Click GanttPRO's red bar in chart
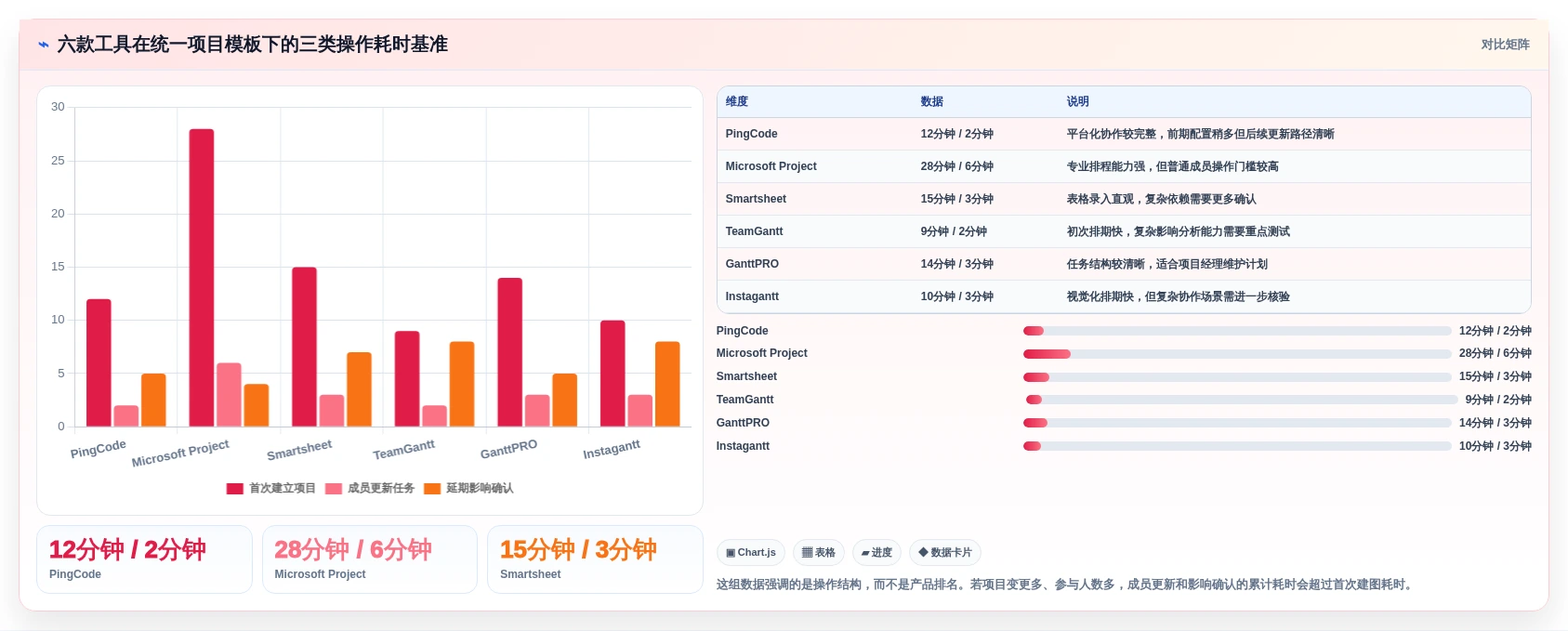The image size is (1568, 631). [x=510, y=352]
